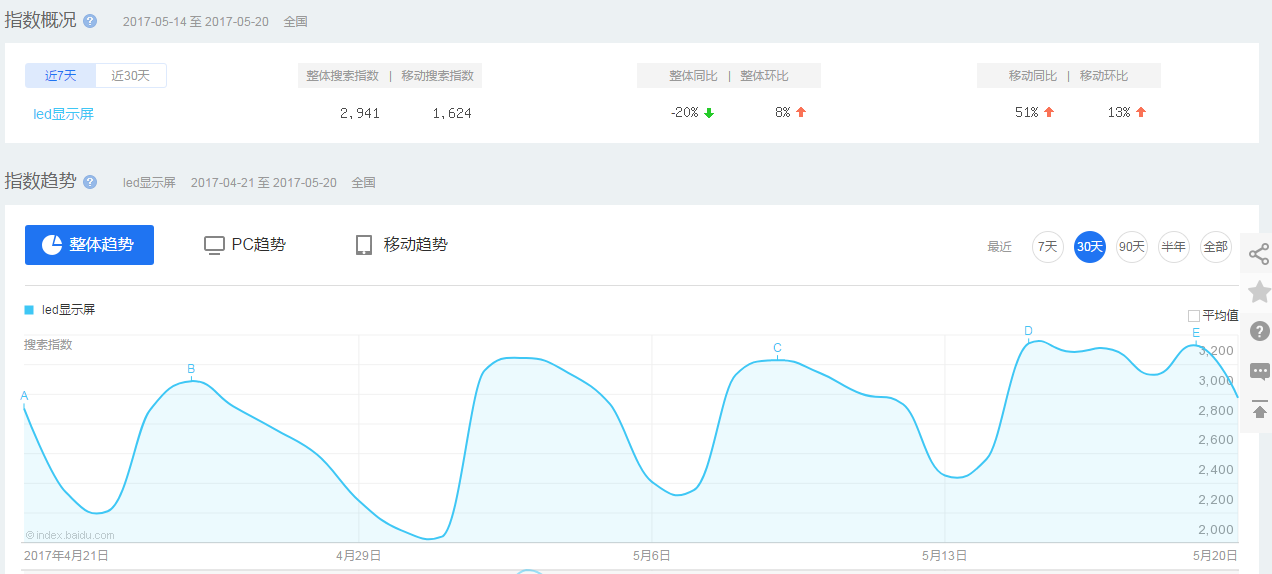Choose the 30天 period option

(1090, 247)
